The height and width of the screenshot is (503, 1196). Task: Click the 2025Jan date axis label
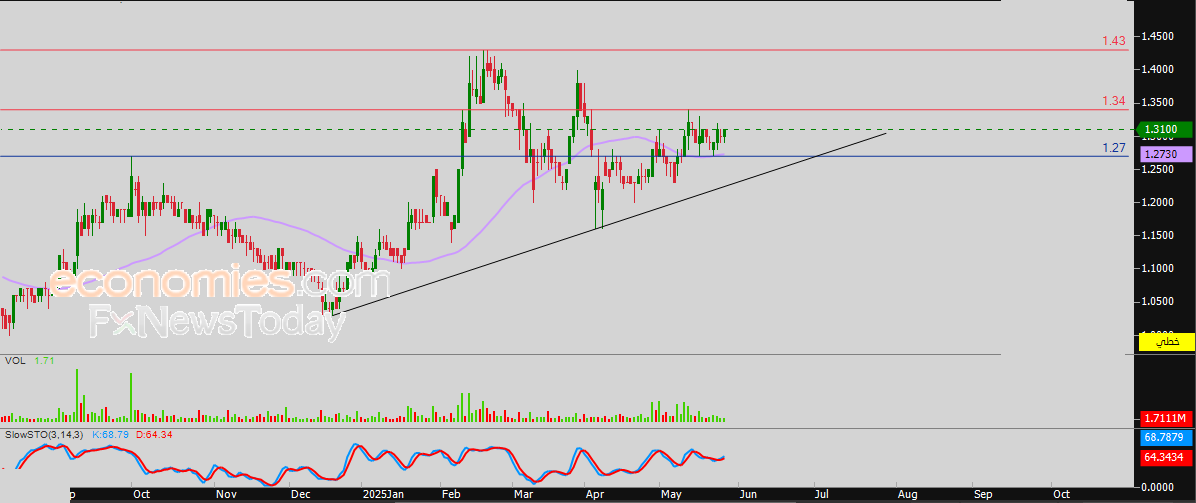(x=382, y=494)
